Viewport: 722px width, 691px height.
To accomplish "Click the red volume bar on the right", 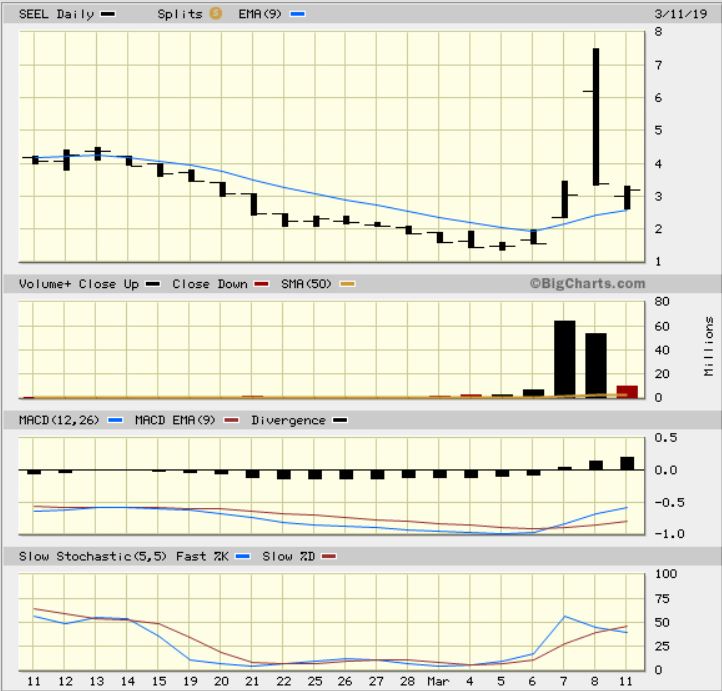I will 627,391.
